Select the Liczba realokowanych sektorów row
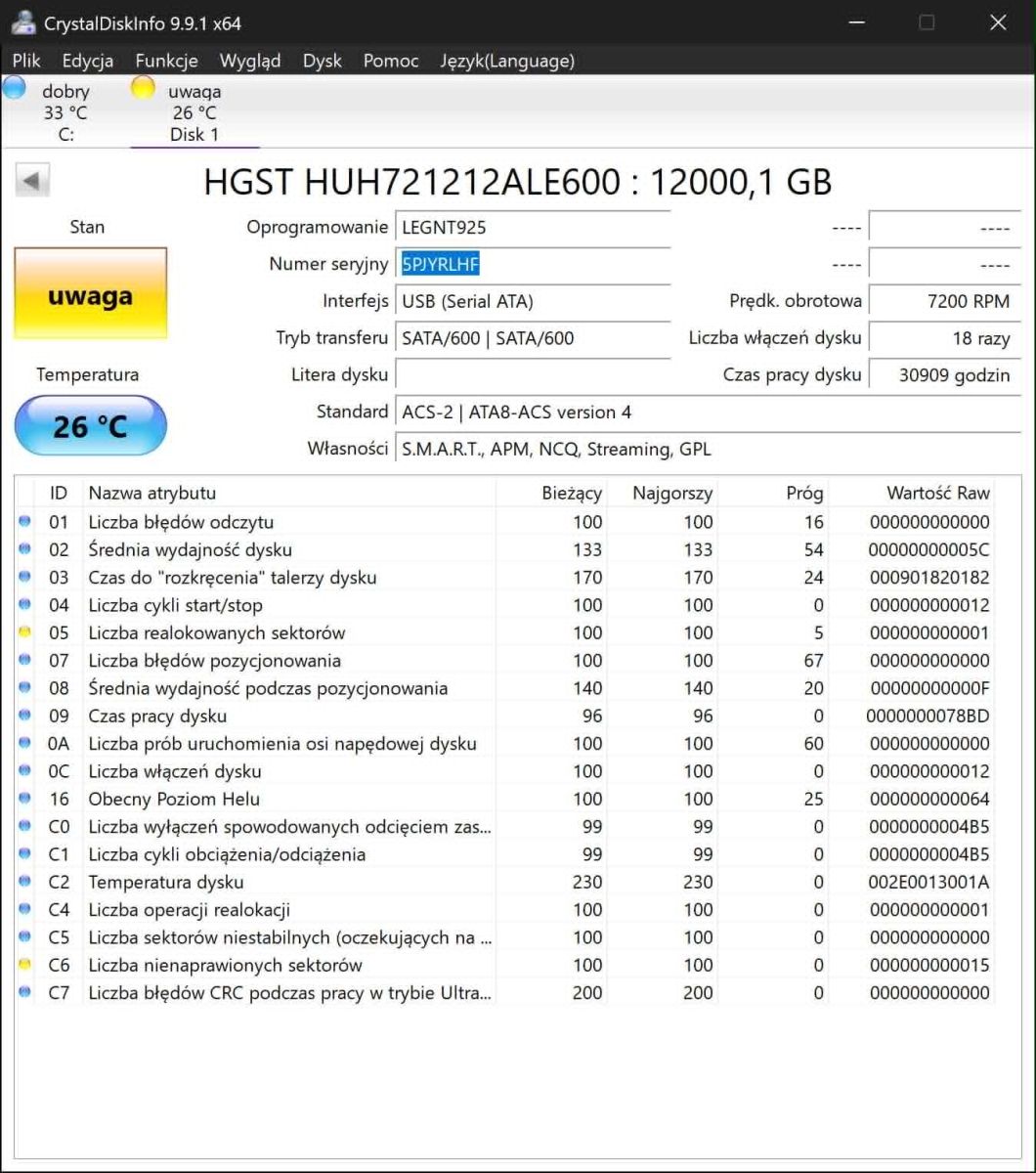1036x1173 pixels. click(x=505, y=632)
